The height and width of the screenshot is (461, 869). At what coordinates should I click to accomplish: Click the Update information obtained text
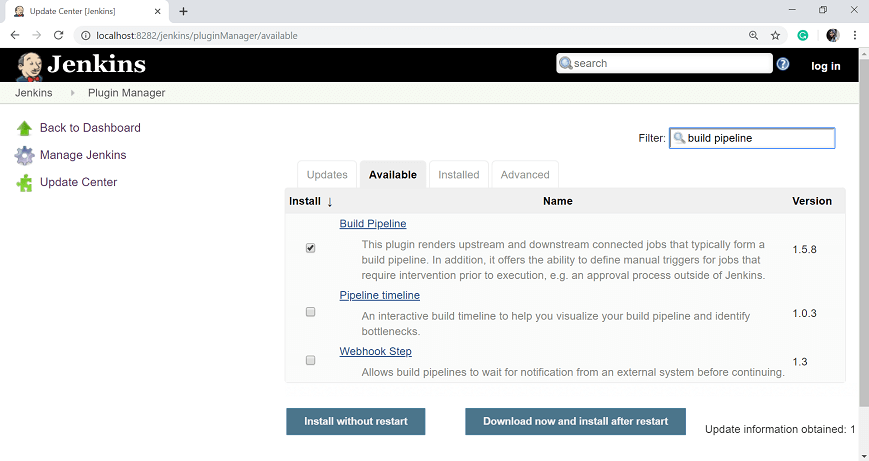pyautogui.click(x=780, y=429)
